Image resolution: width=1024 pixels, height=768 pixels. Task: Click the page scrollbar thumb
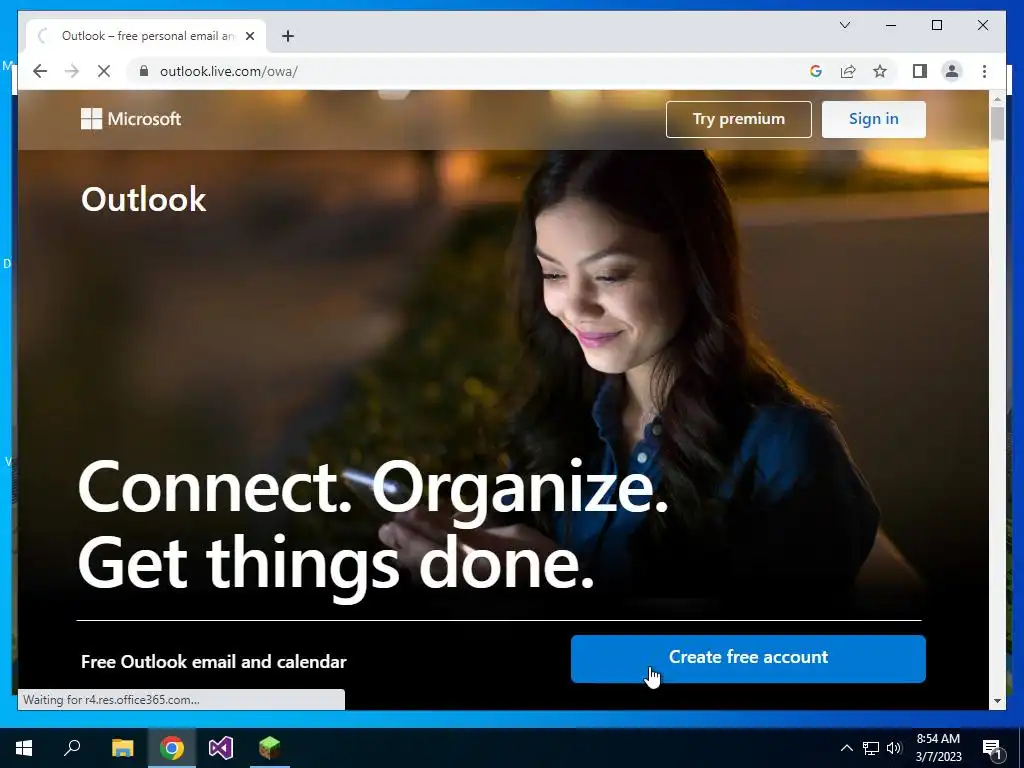[x=997, y=123]
